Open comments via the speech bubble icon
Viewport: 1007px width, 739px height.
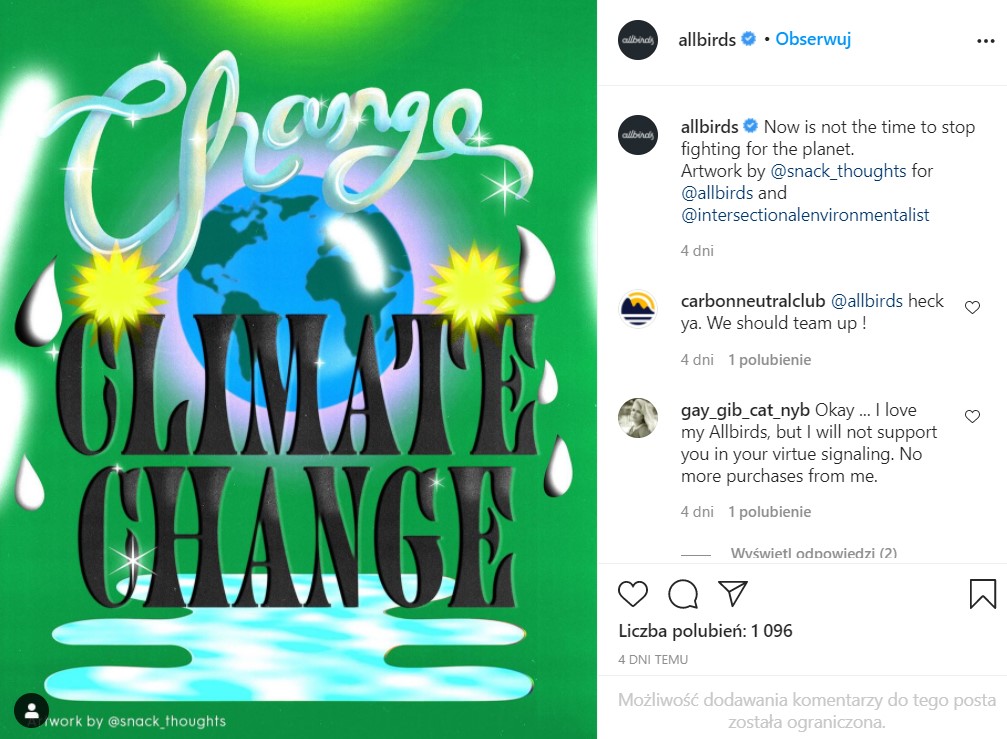coord(683,594)
